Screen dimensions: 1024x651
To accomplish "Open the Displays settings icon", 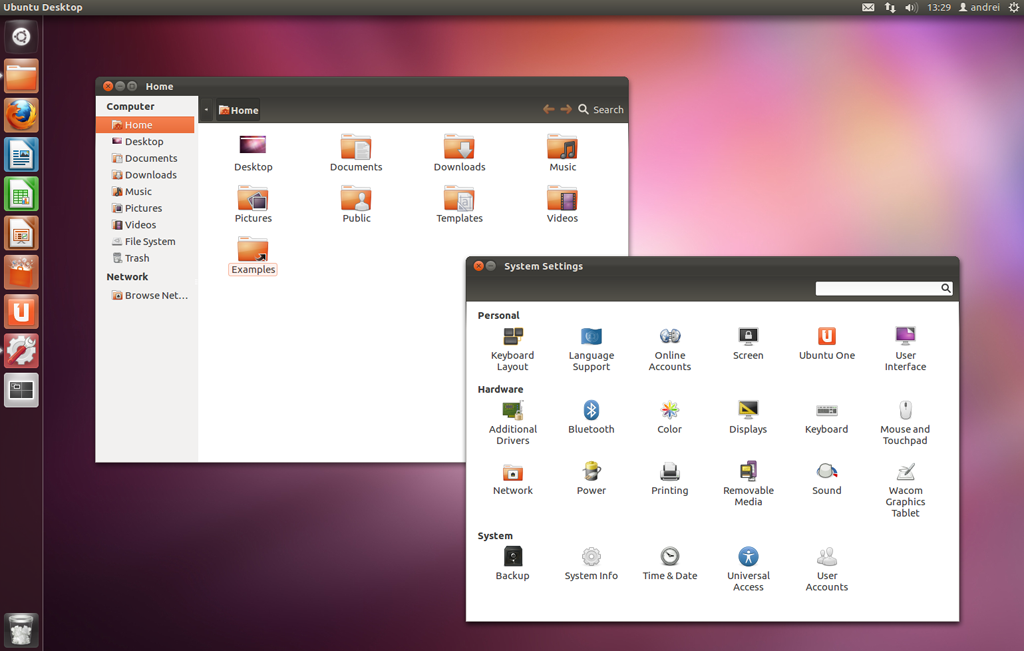I will coord(747,411).
